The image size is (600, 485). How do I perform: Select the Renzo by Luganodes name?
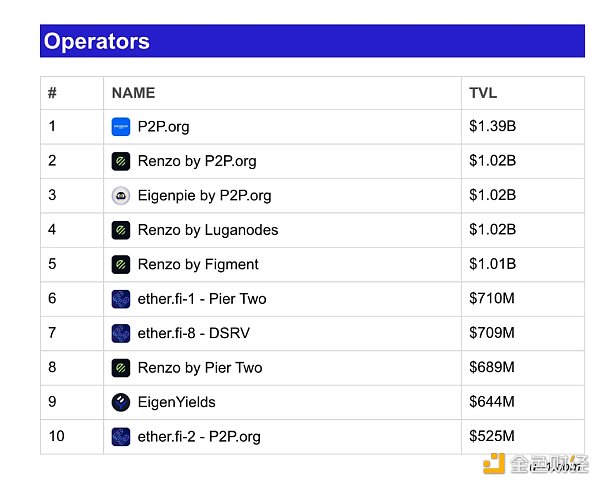point(208,230)
